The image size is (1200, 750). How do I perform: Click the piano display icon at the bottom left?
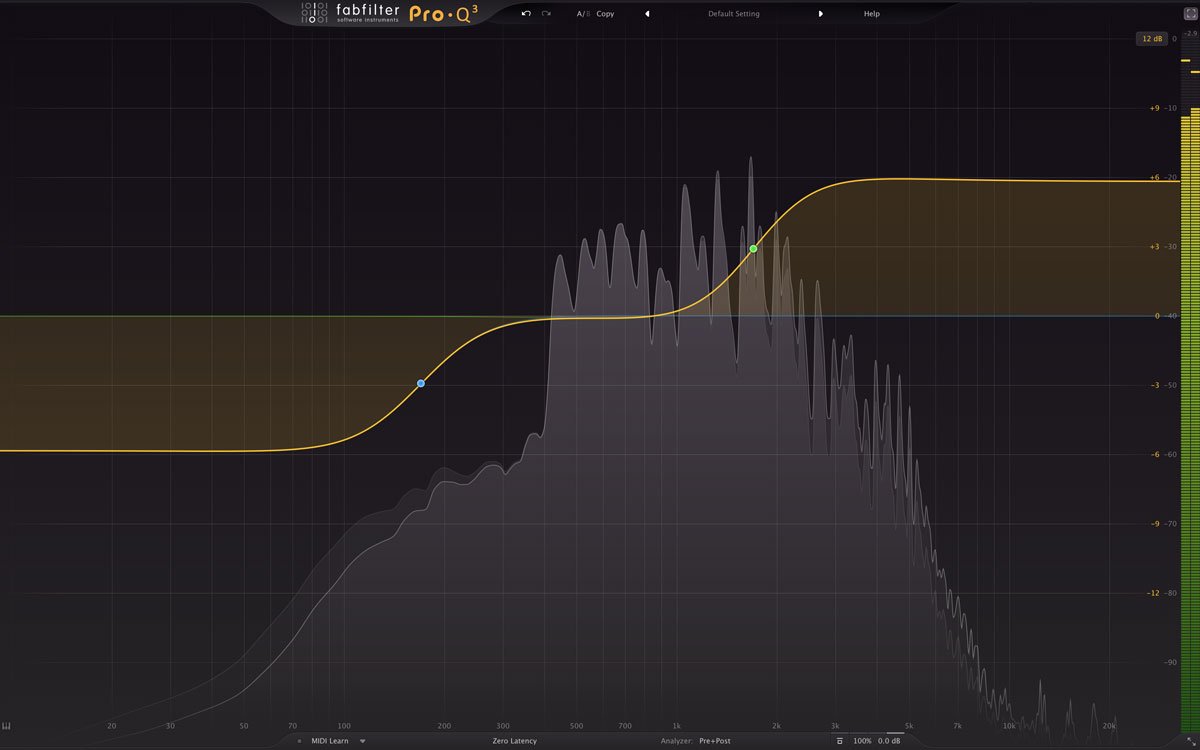[7, 727]
